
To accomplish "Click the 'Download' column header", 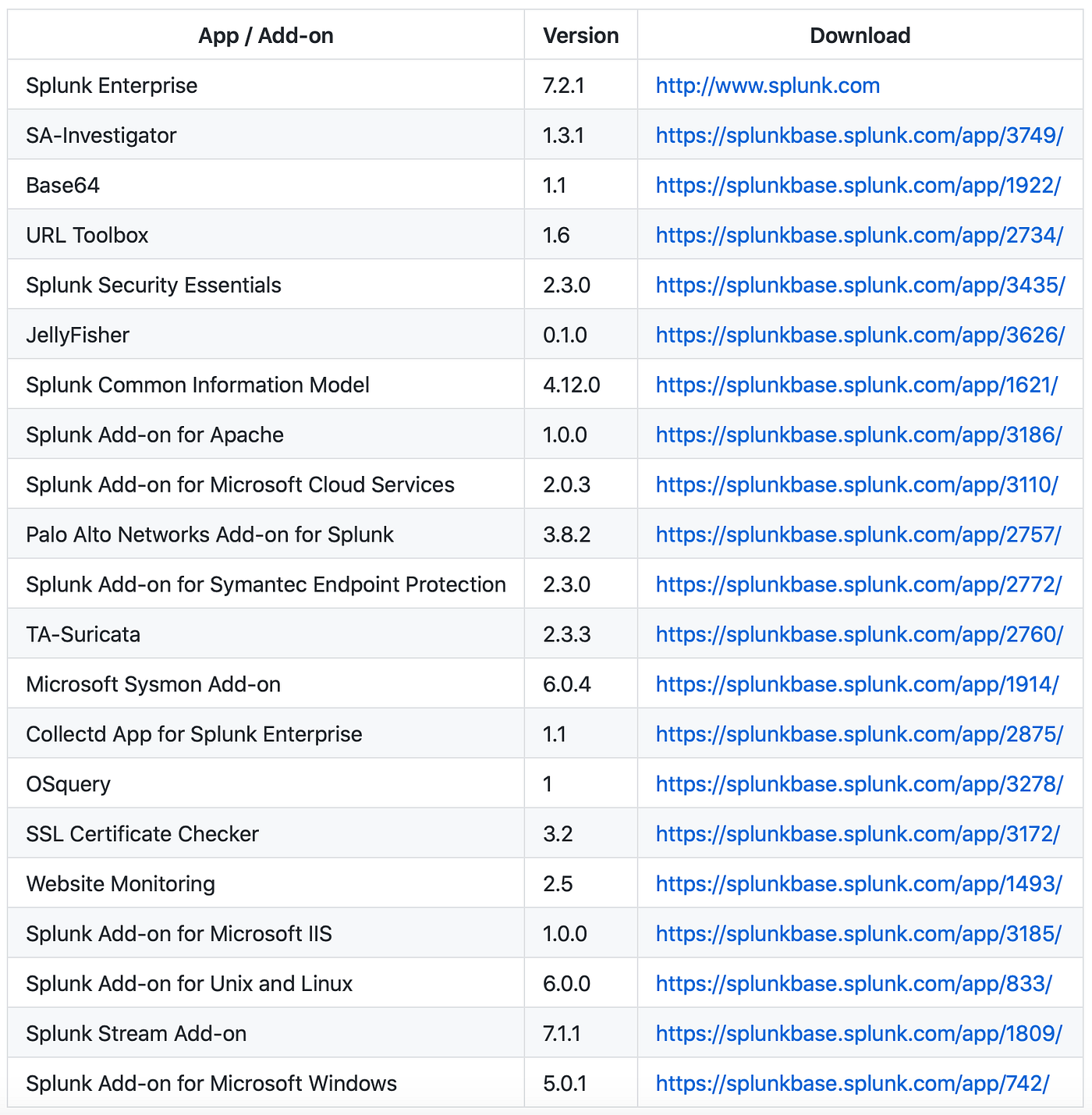I will (860, 35).
